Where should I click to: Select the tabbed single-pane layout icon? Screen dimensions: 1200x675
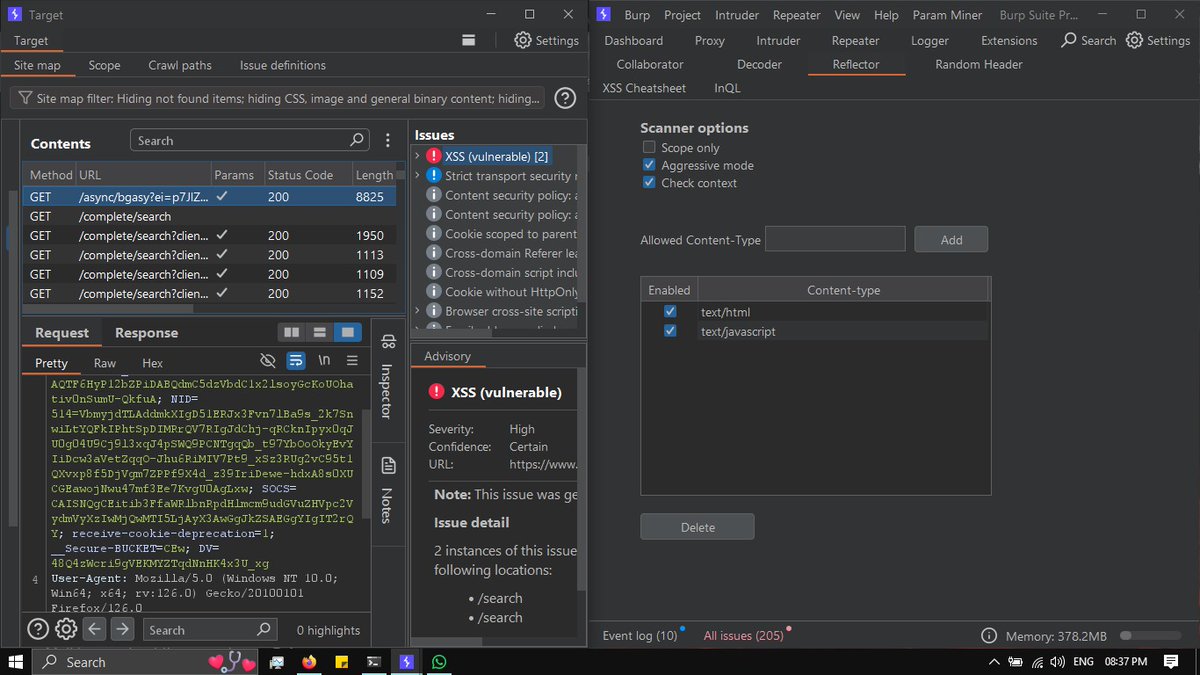click(347, 332)
